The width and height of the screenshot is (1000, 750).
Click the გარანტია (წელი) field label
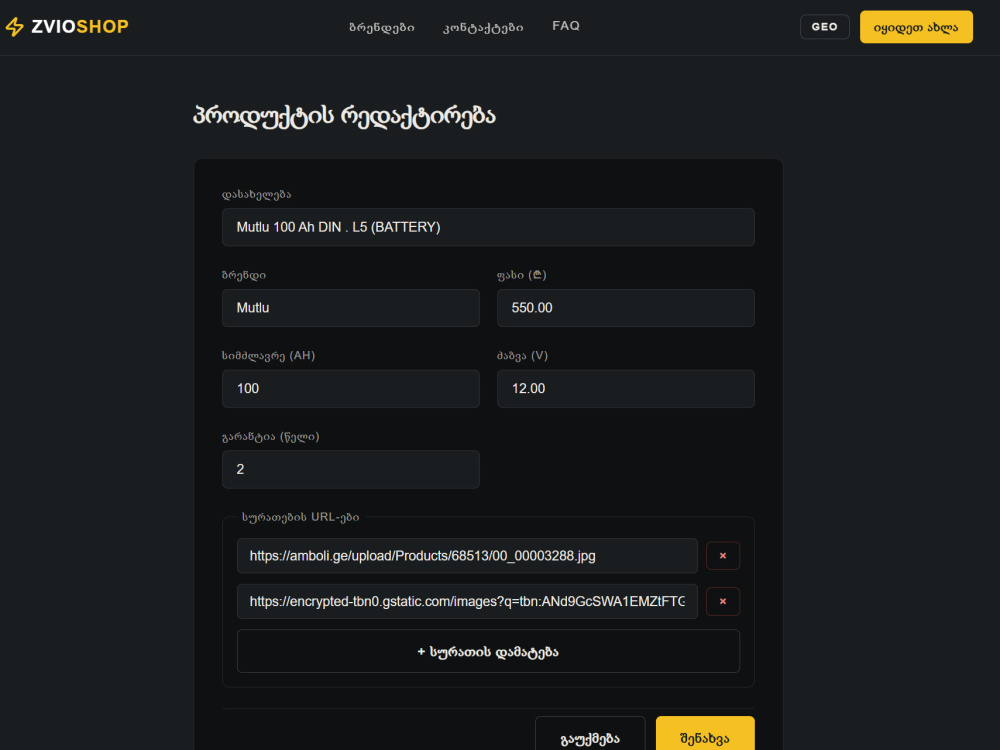pyautogui.click(x=270, y=437)
